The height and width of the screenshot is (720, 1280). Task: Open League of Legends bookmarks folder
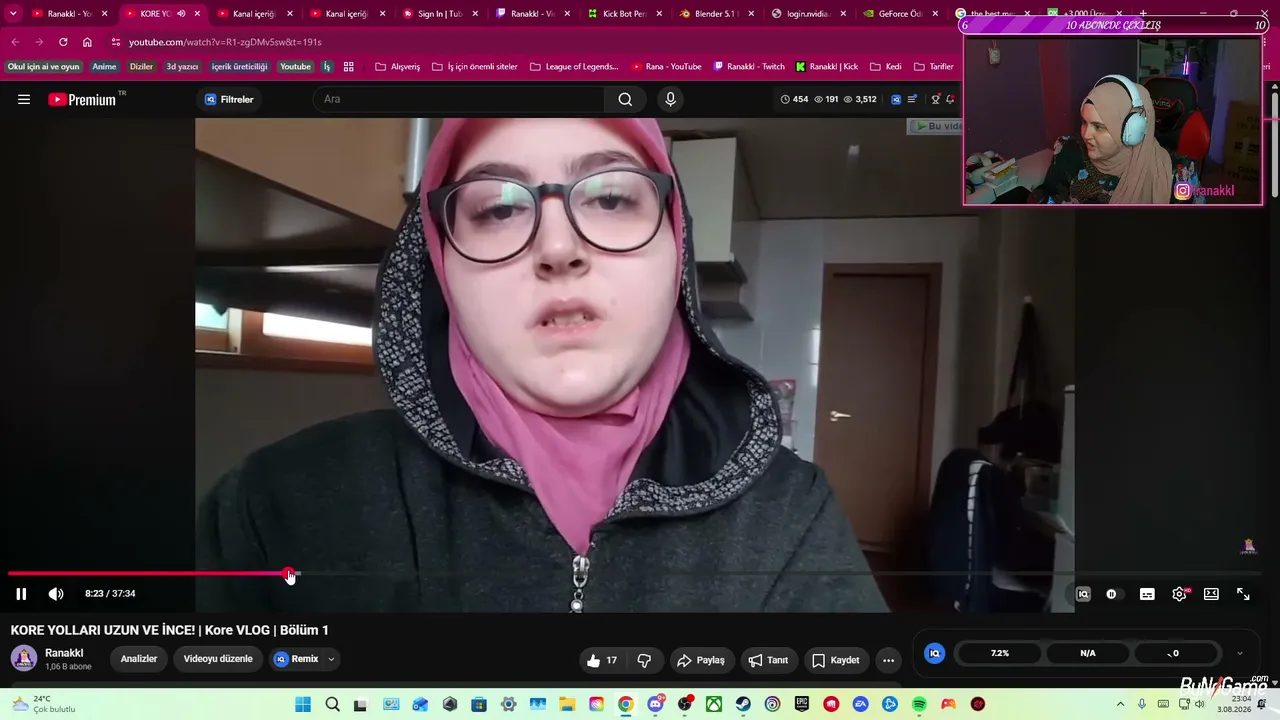[574, 67]
